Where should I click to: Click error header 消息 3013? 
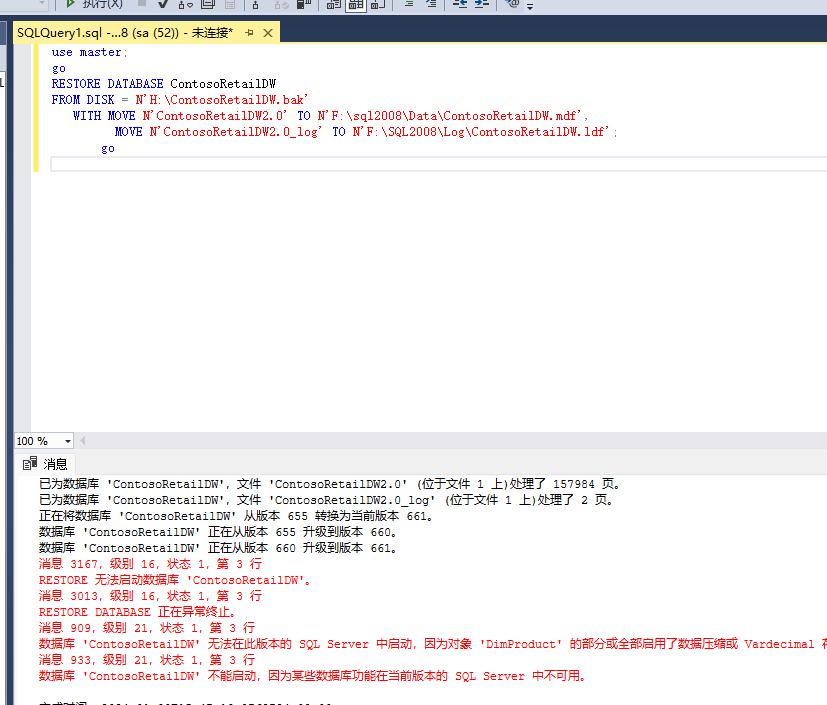(x=150, y=596)
